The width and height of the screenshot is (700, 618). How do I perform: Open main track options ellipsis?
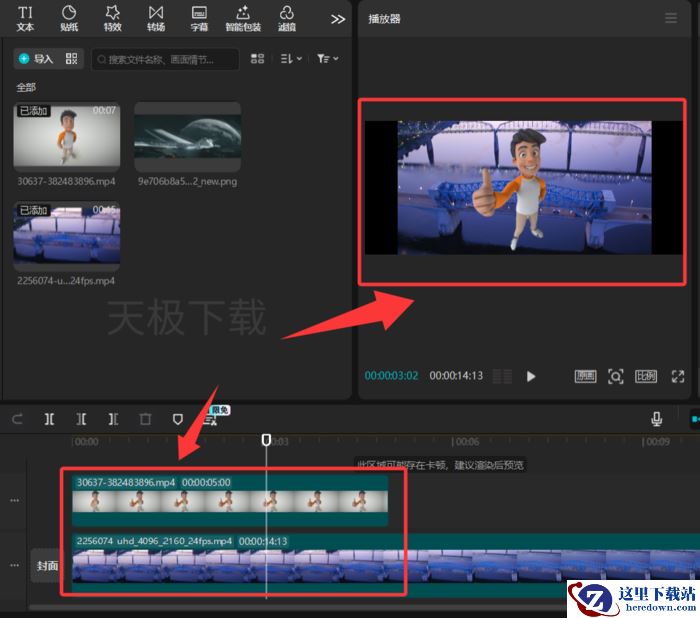click(x=15, y=565)
